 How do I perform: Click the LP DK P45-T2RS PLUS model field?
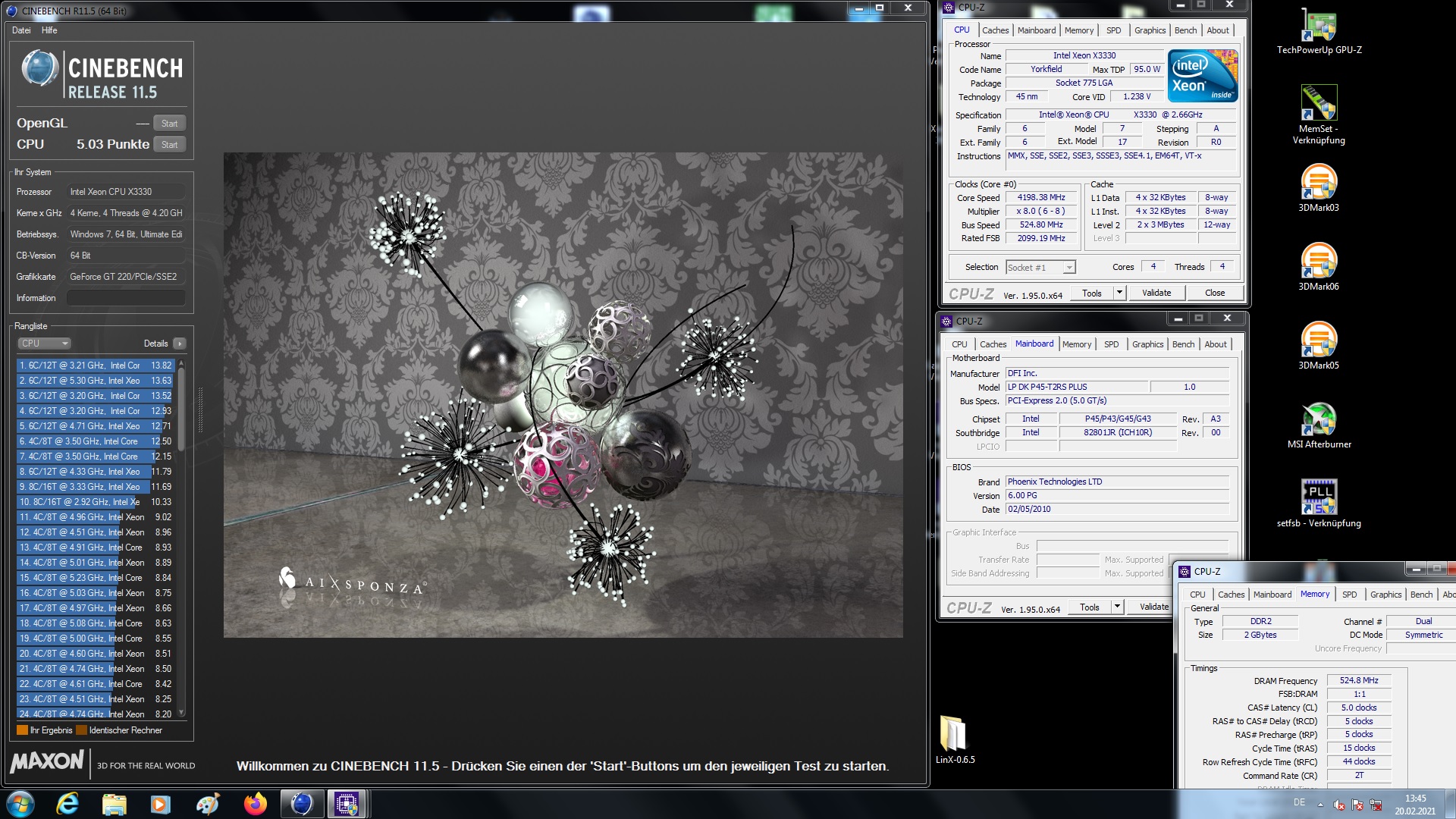point(1077,388)
